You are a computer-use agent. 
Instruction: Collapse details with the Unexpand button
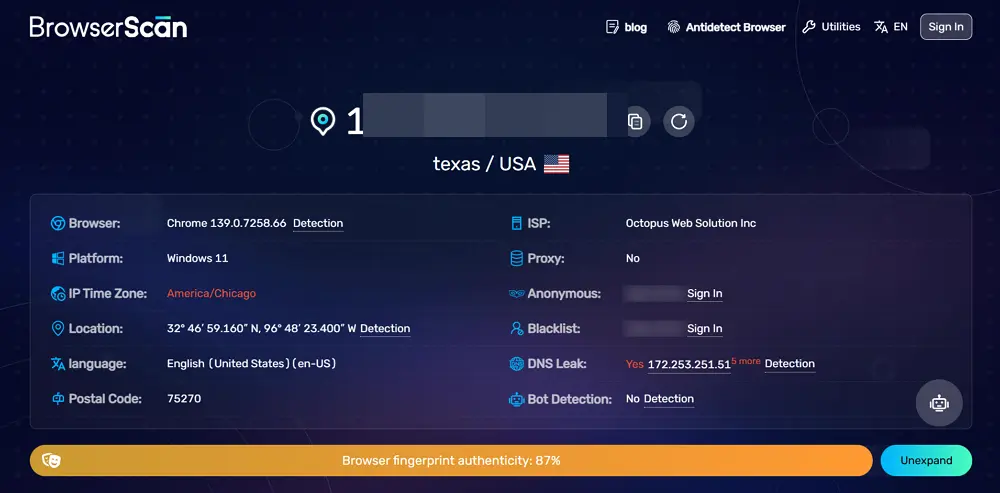click(x=926, y=460)
